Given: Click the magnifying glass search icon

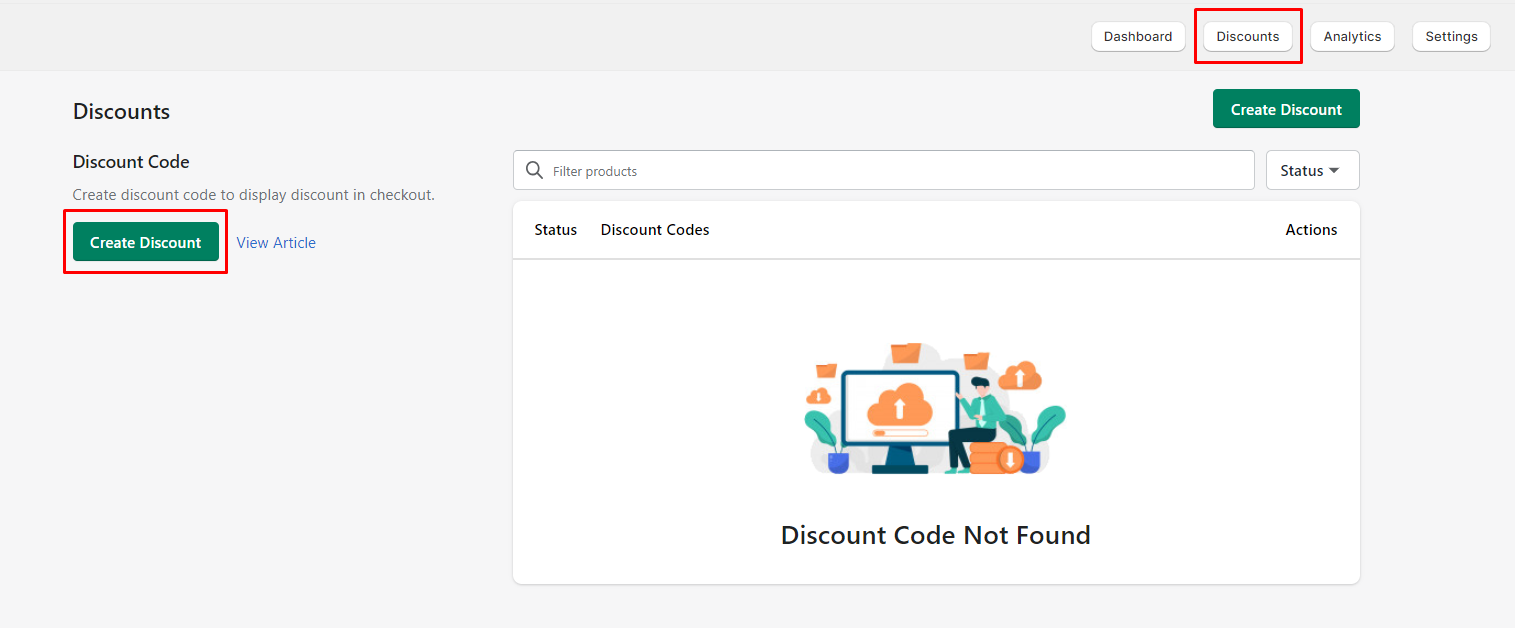Looking at the screenshot, I should click(x=534, y=170).
